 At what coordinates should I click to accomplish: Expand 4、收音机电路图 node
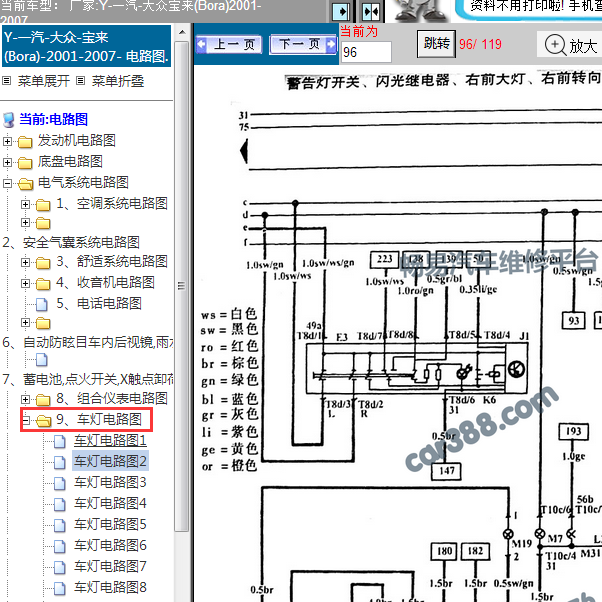[x=25, y=283]
